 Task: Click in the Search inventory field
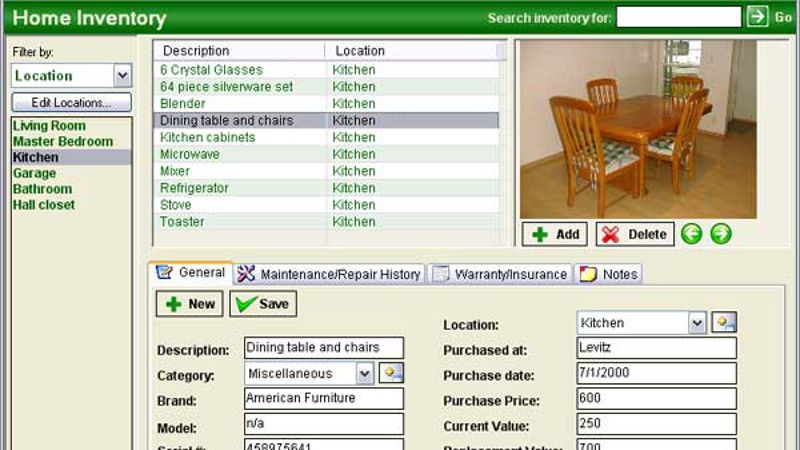point(679,17)
